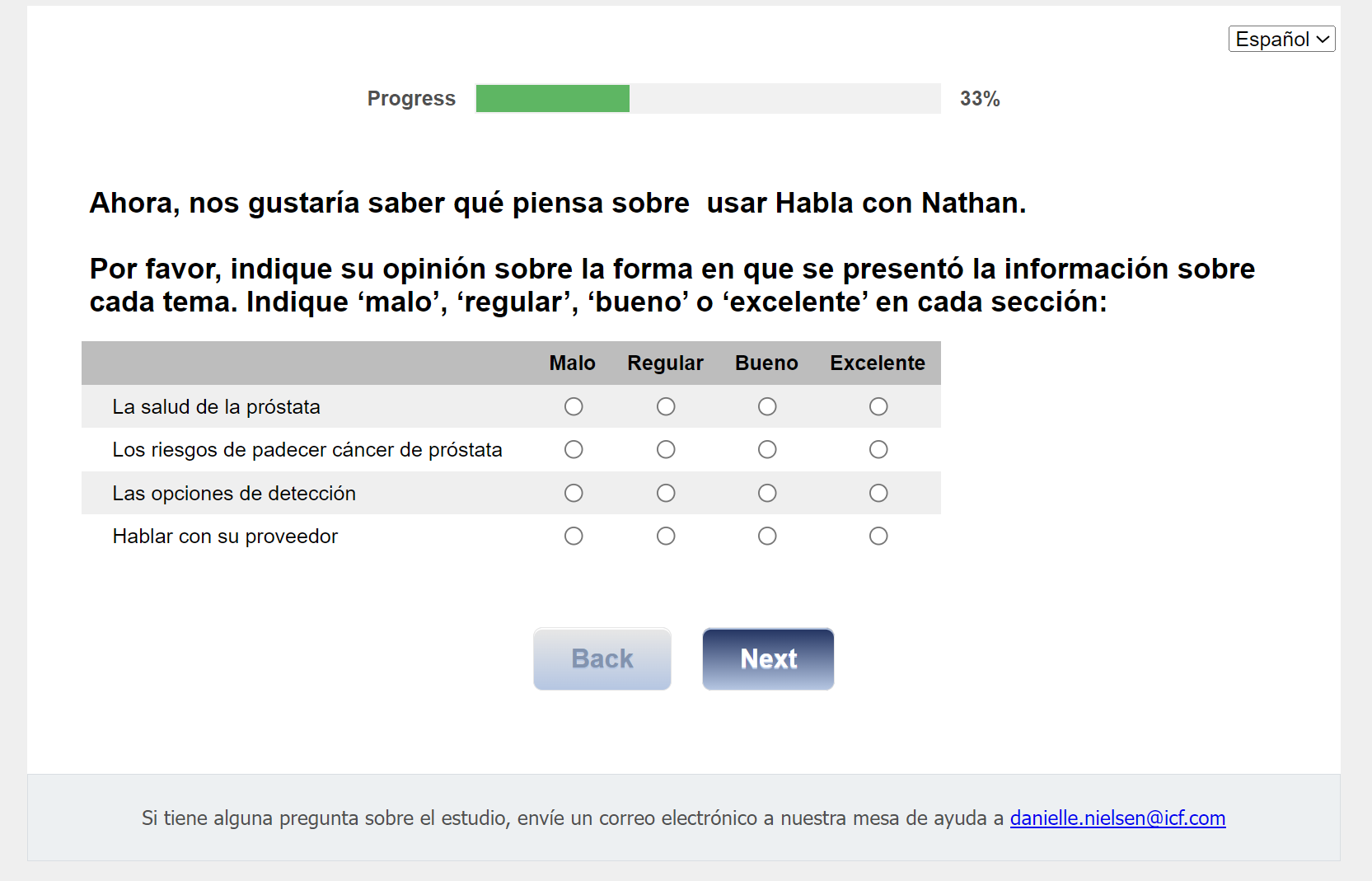Choose Malo for 'Hablar con su proveedor'
The width and height of the screenshot is (1372, 881).
tap(574, 536)
